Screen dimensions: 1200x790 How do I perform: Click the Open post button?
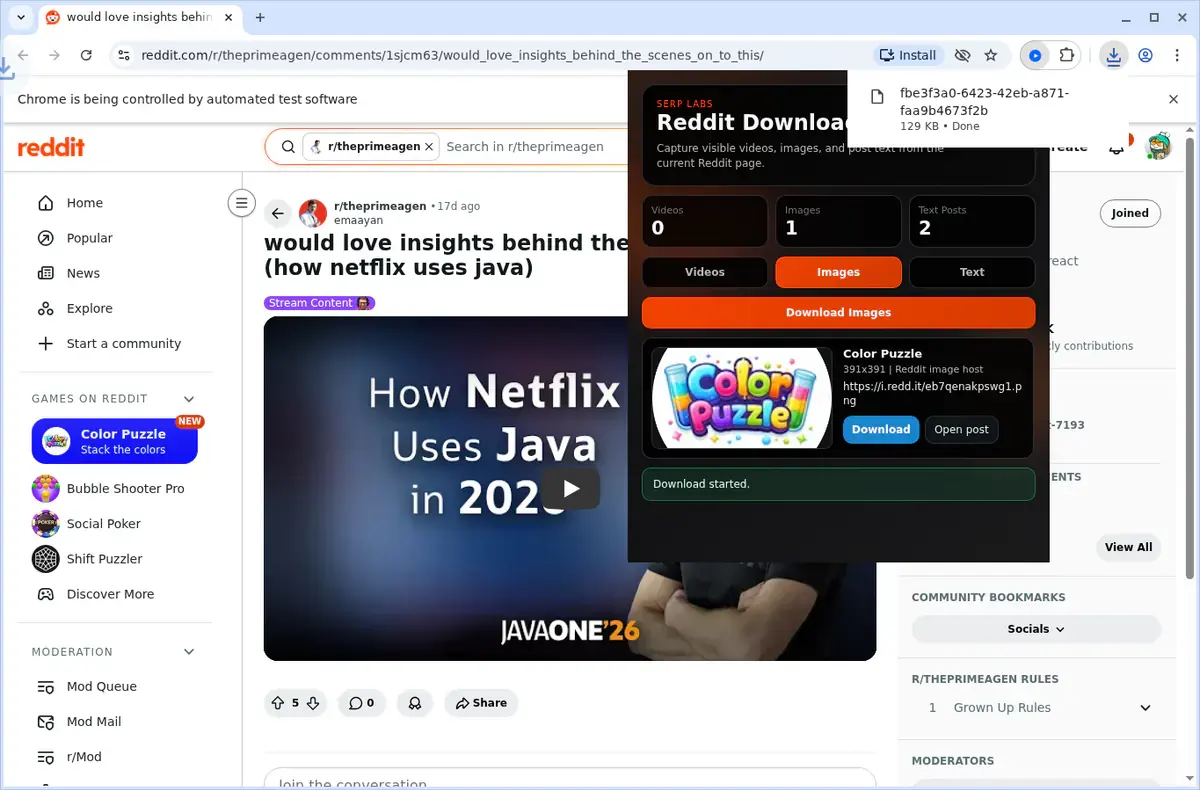(961, 429)
